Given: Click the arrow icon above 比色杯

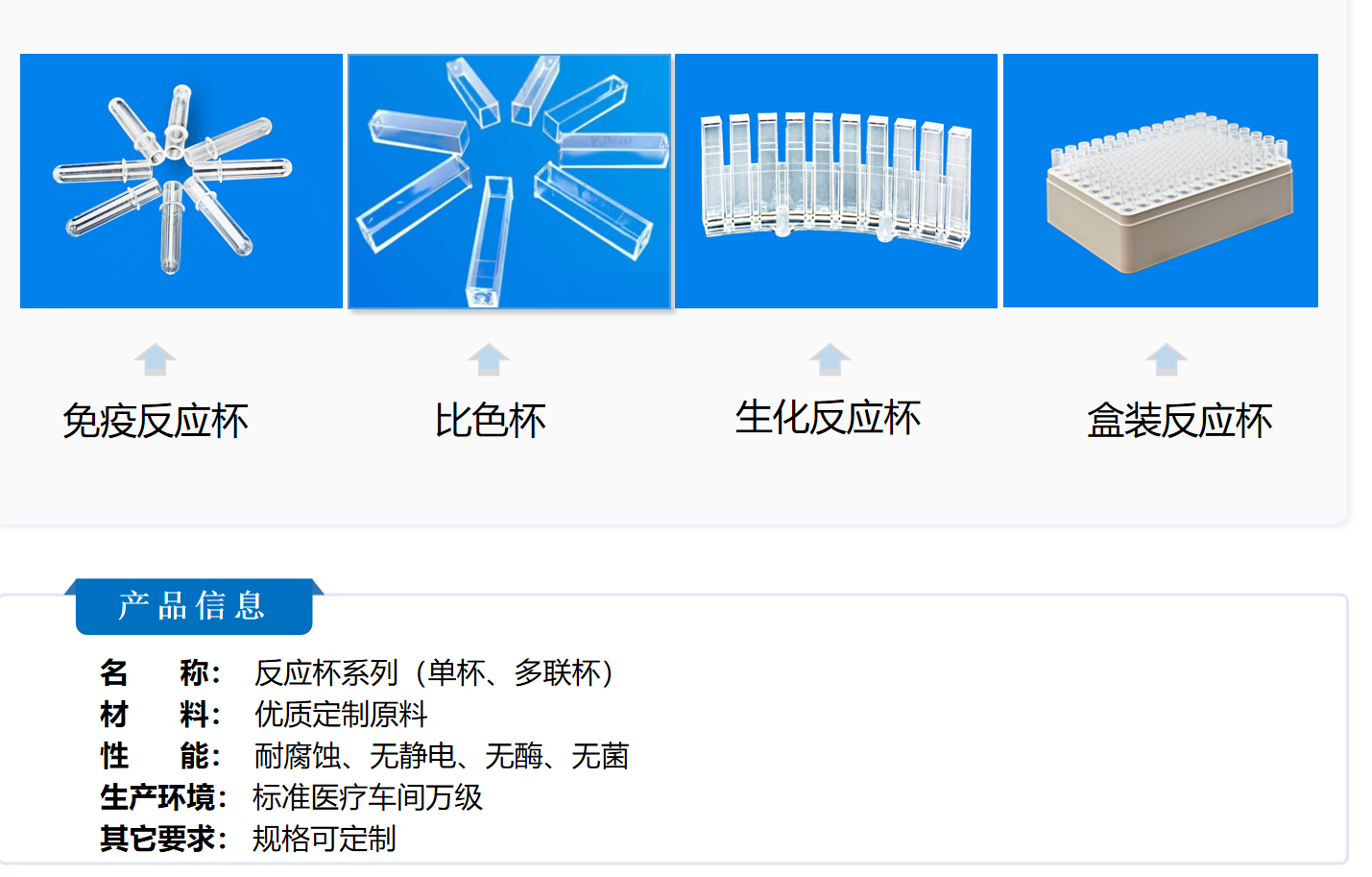Looking at the screenshot, I should (489, 359).
